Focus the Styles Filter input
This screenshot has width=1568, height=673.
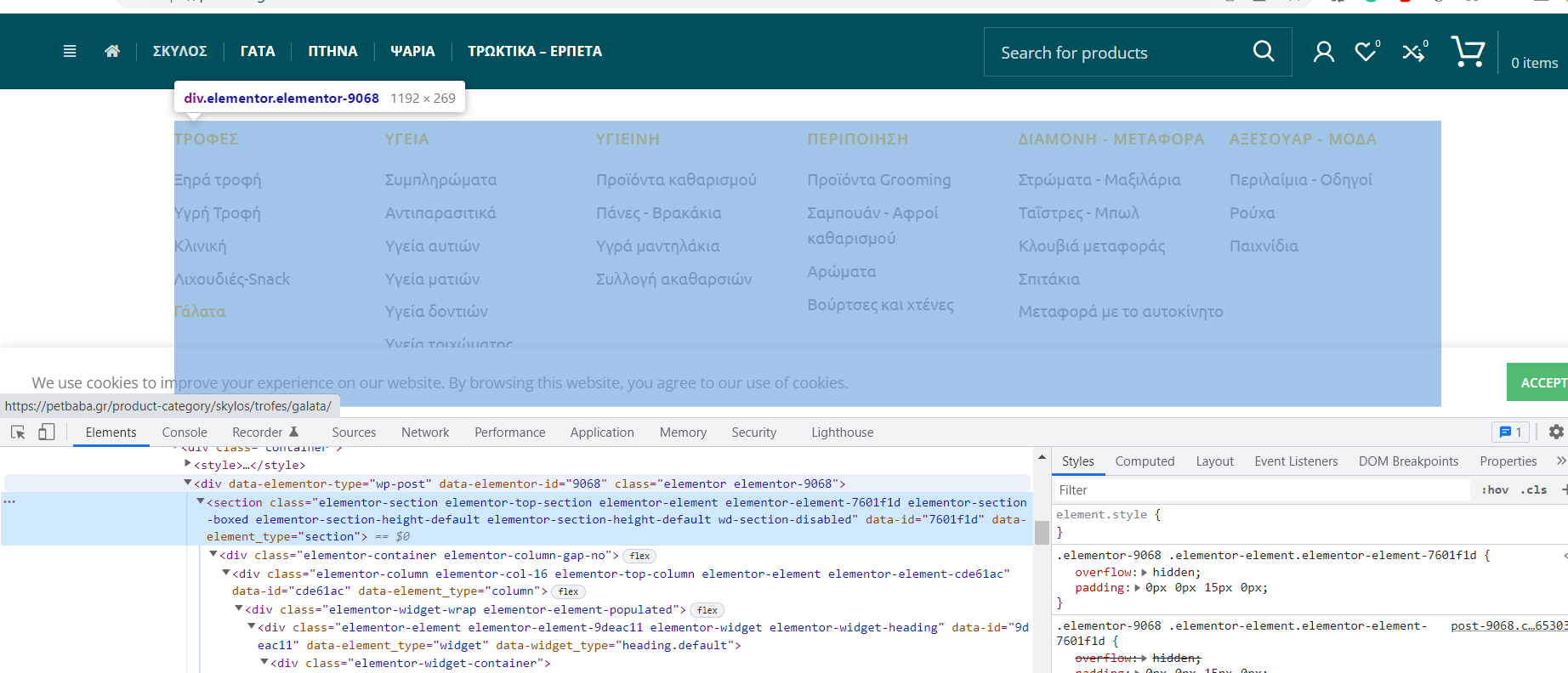point(1262,489)
